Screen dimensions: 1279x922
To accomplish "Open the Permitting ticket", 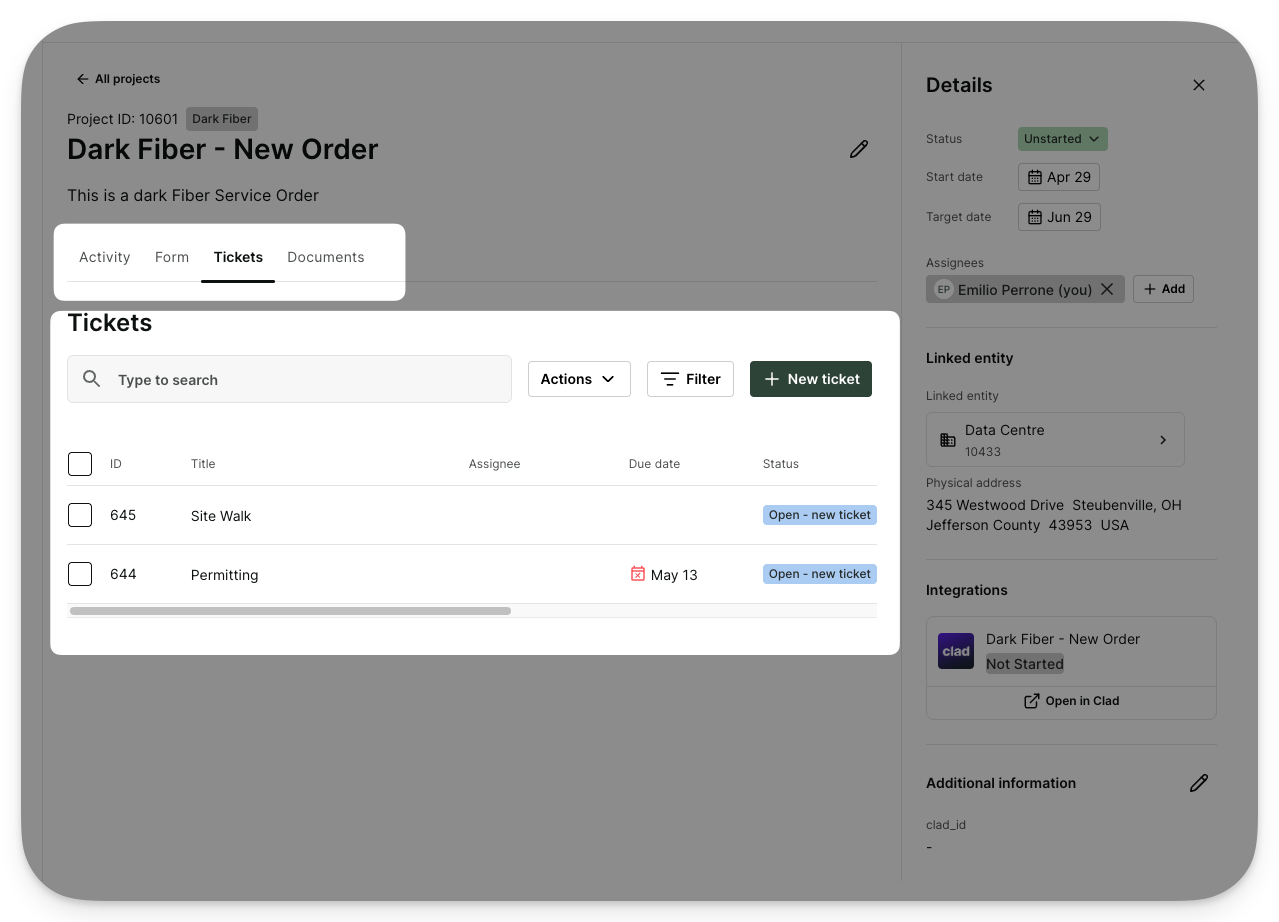I will (x=224, y=575).
